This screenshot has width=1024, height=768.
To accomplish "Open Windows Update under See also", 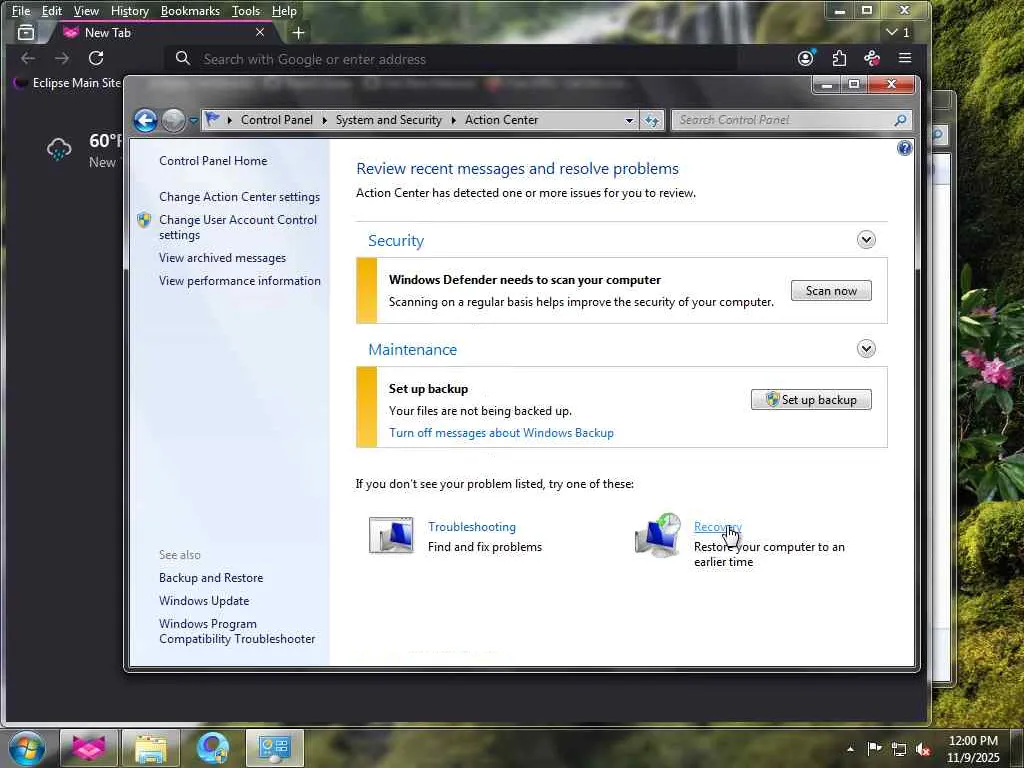I will click(204, 601).
